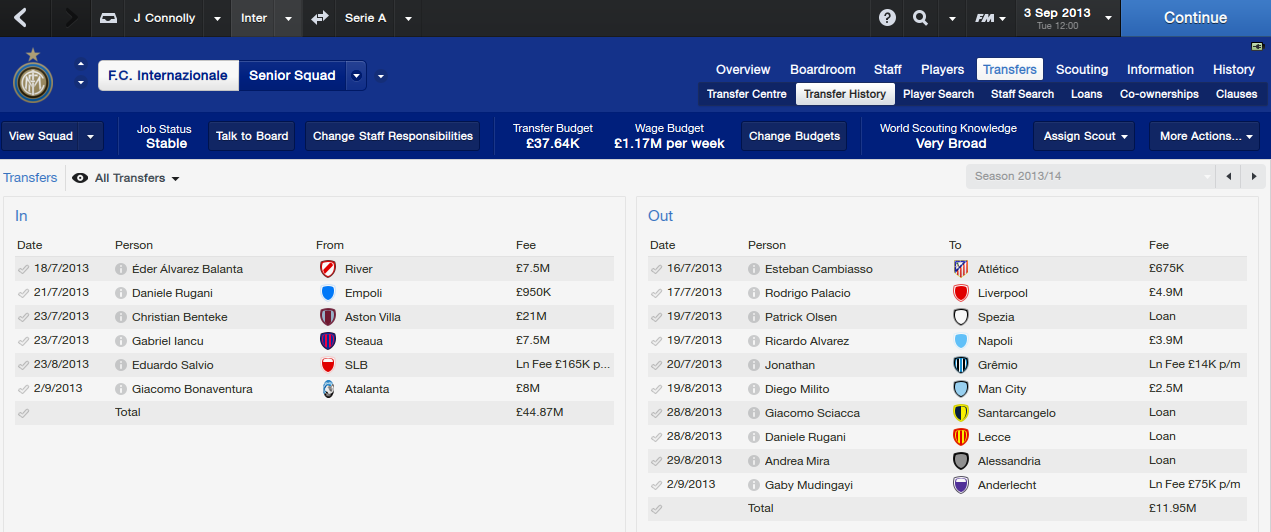Open the help question mark icon
1271x532 pixels.
click(x=887, y=18)
